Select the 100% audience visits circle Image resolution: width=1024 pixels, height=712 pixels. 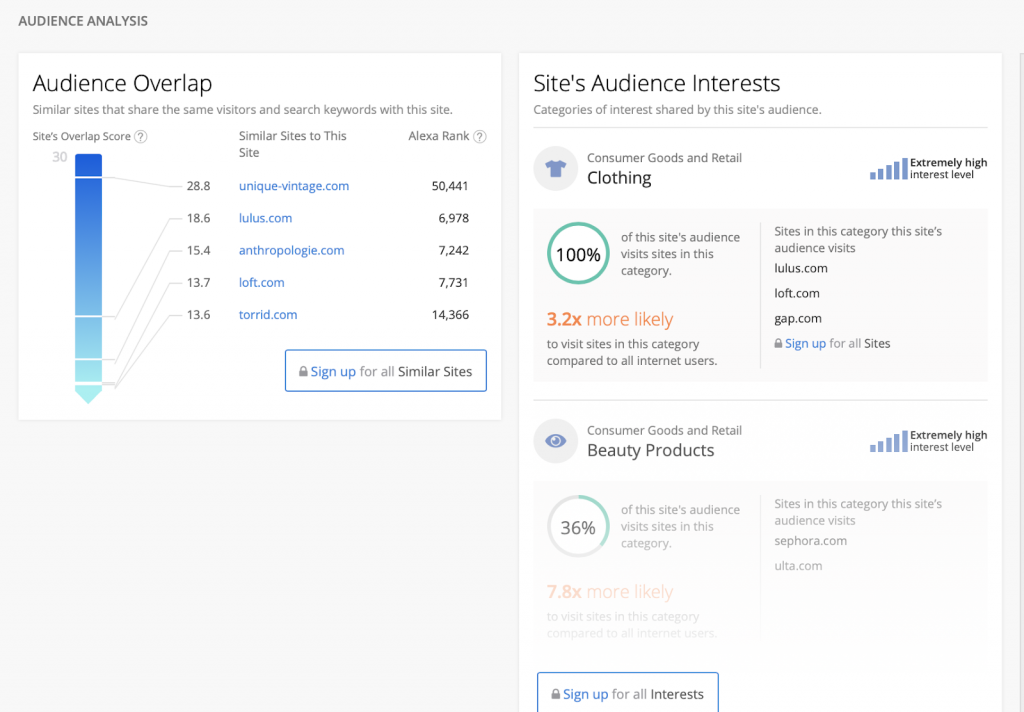click(x=578, y=254)
